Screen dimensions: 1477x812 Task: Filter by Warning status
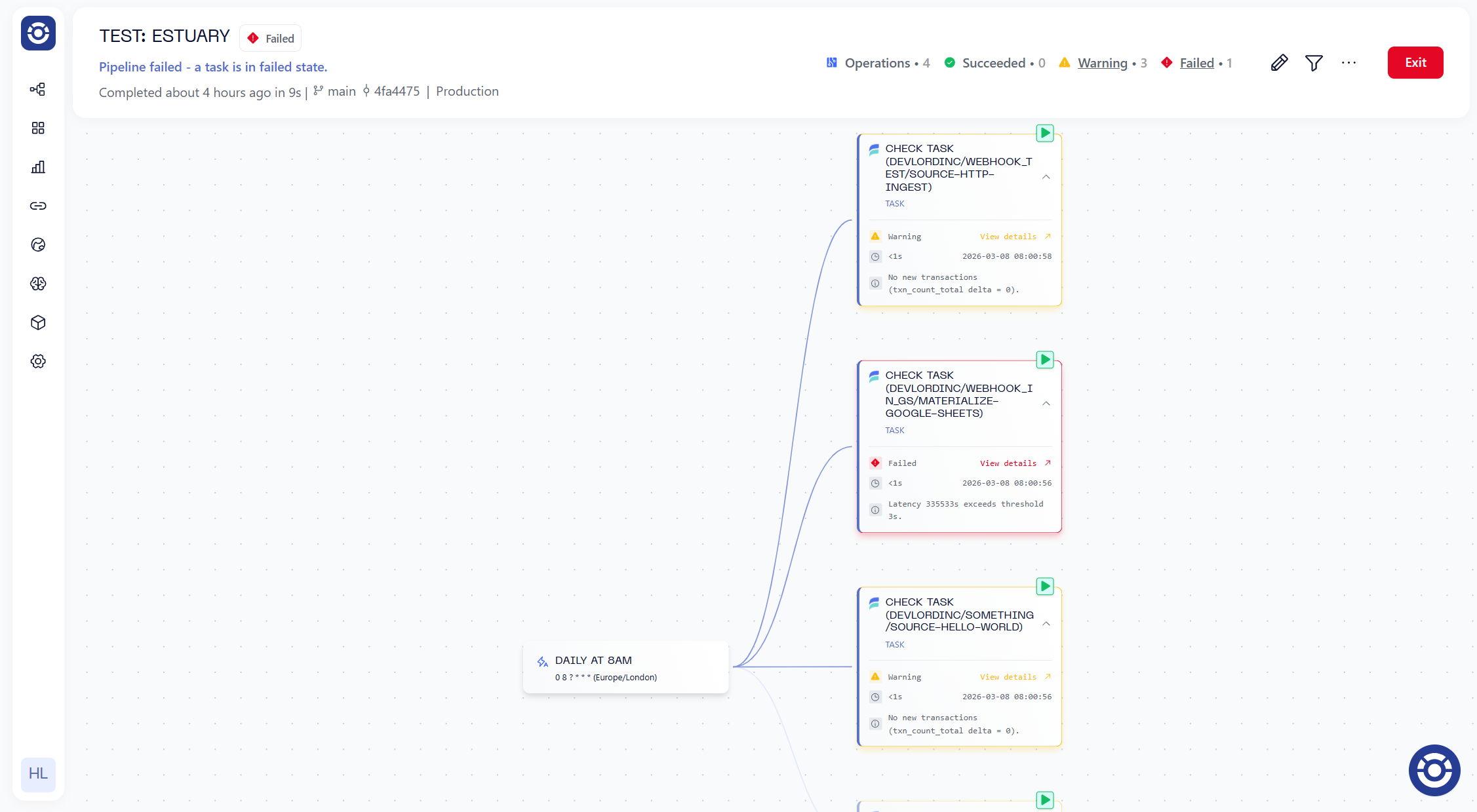pyautogui.click(x=1102, y=63)
